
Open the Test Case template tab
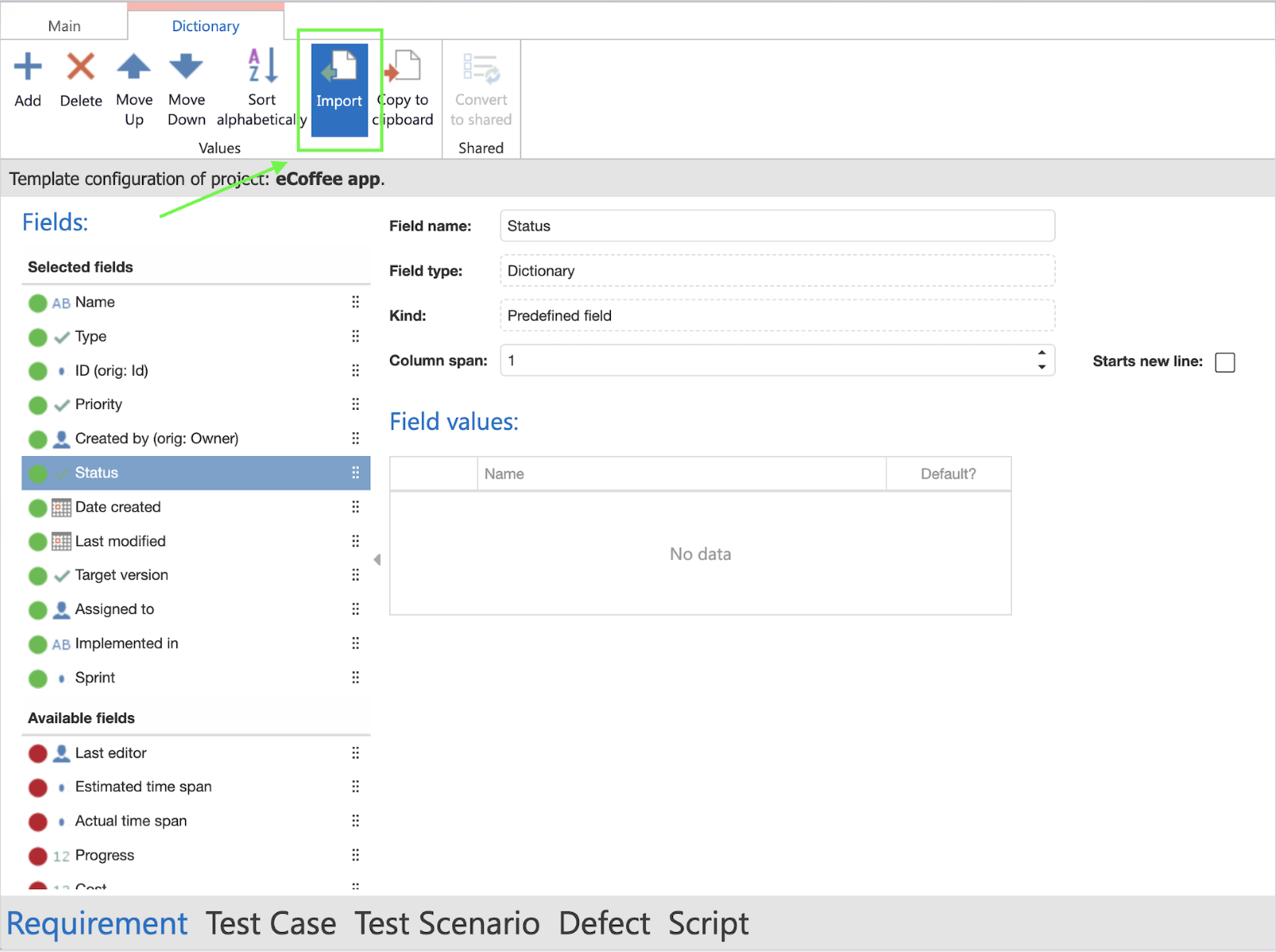pyautogui.click(x=271, y=923)
